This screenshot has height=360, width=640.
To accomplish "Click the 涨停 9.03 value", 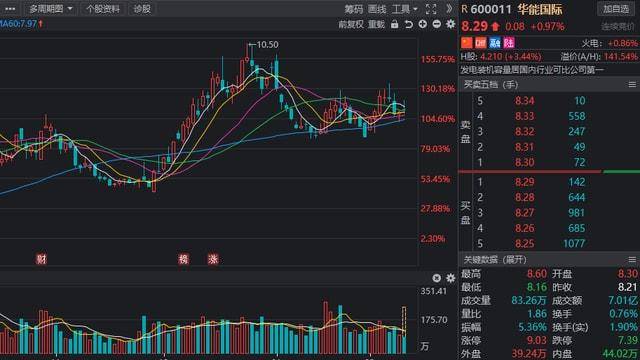I will tap(536, 340).
